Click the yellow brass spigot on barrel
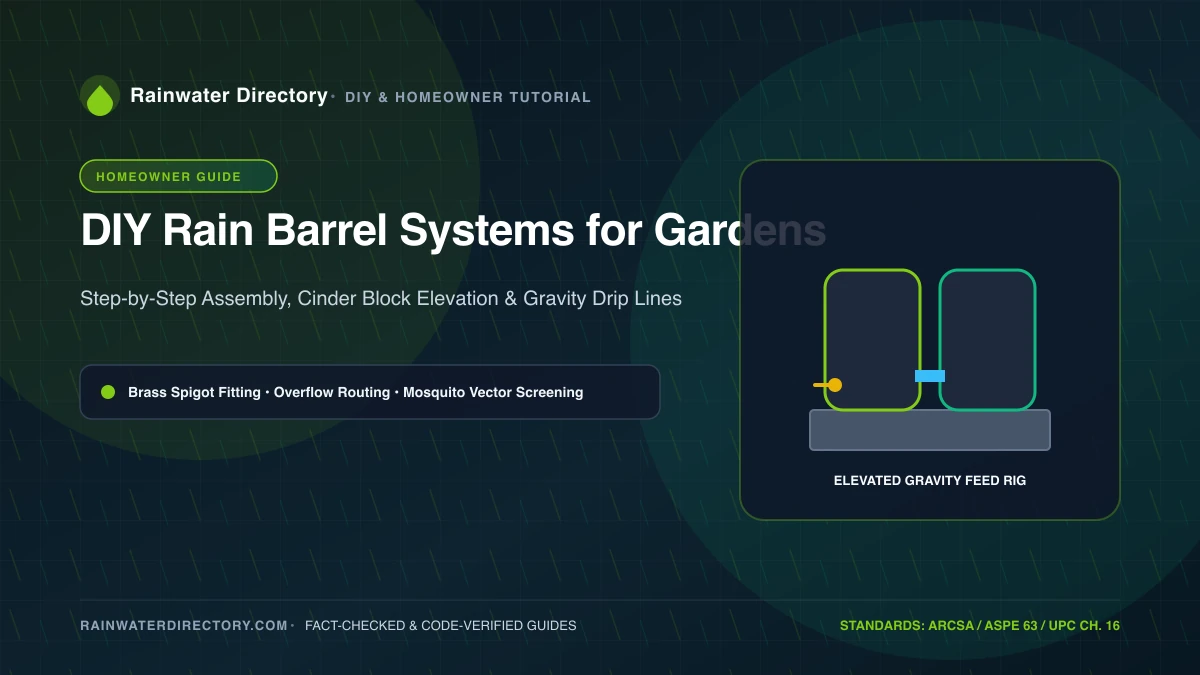The image size is (1200, 675). click(828, 385)
